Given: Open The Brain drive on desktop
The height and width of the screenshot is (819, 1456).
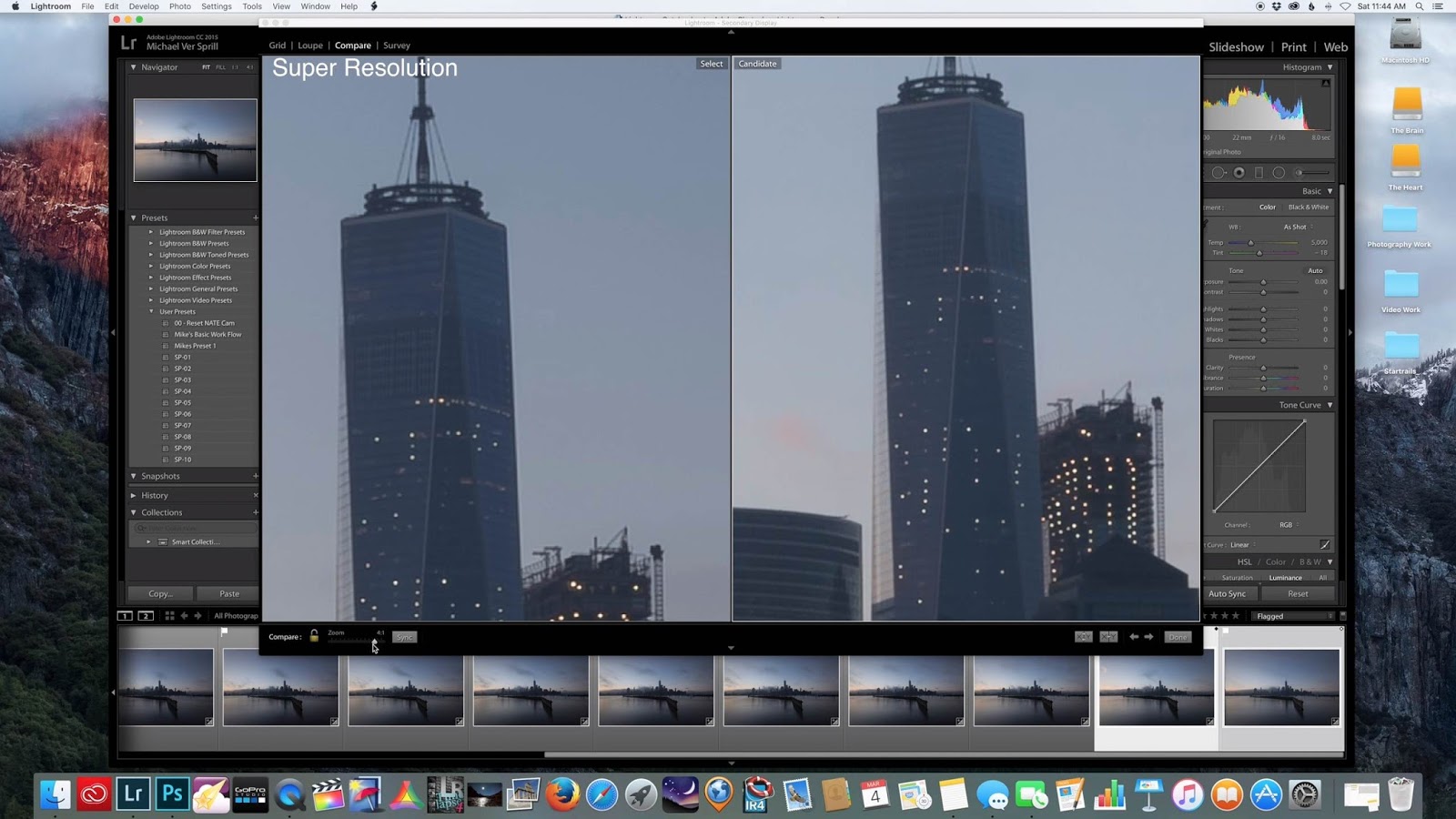Looking at the screenshot, I should coord(1407,110).
